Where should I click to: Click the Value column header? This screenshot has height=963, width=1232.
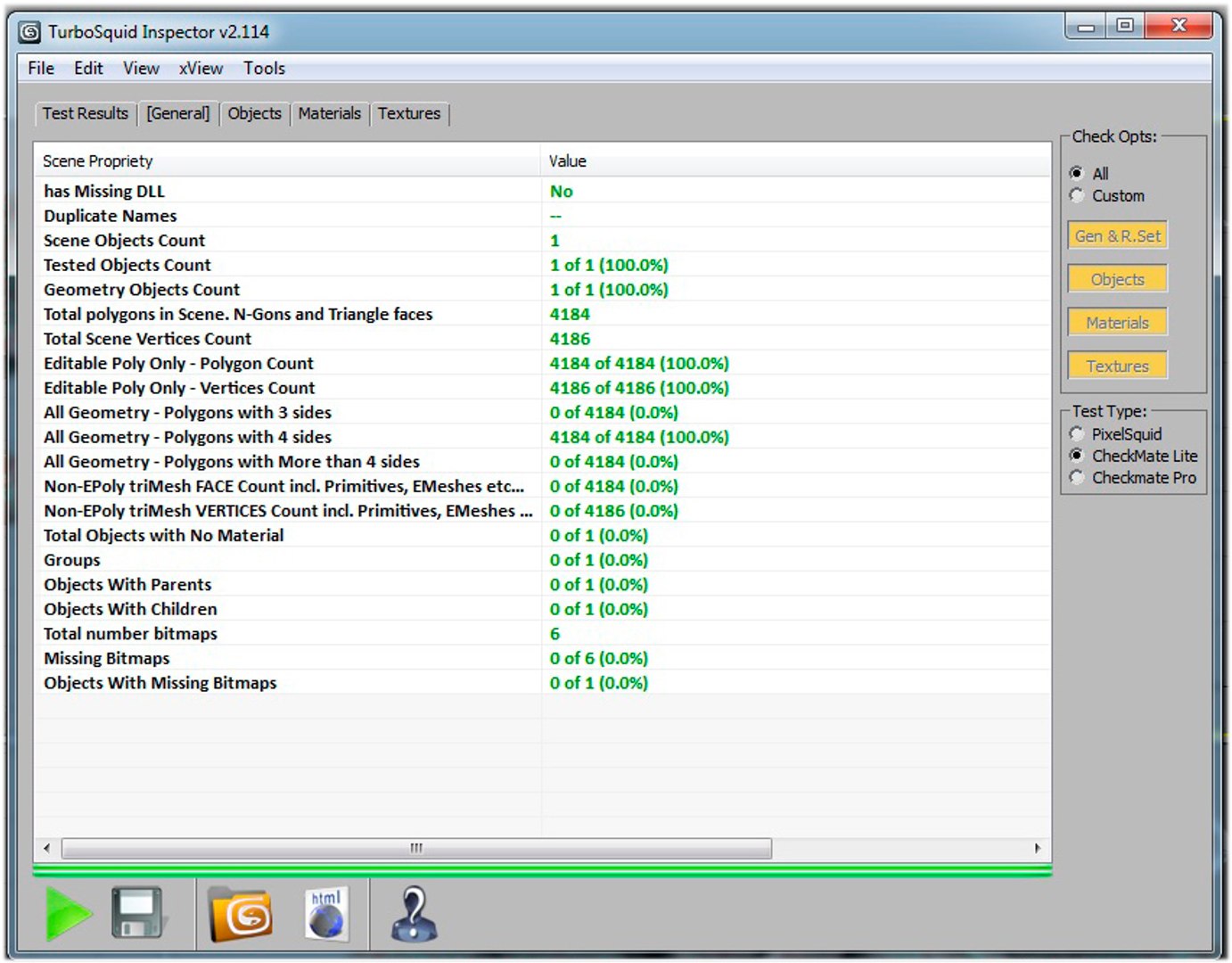796,161
